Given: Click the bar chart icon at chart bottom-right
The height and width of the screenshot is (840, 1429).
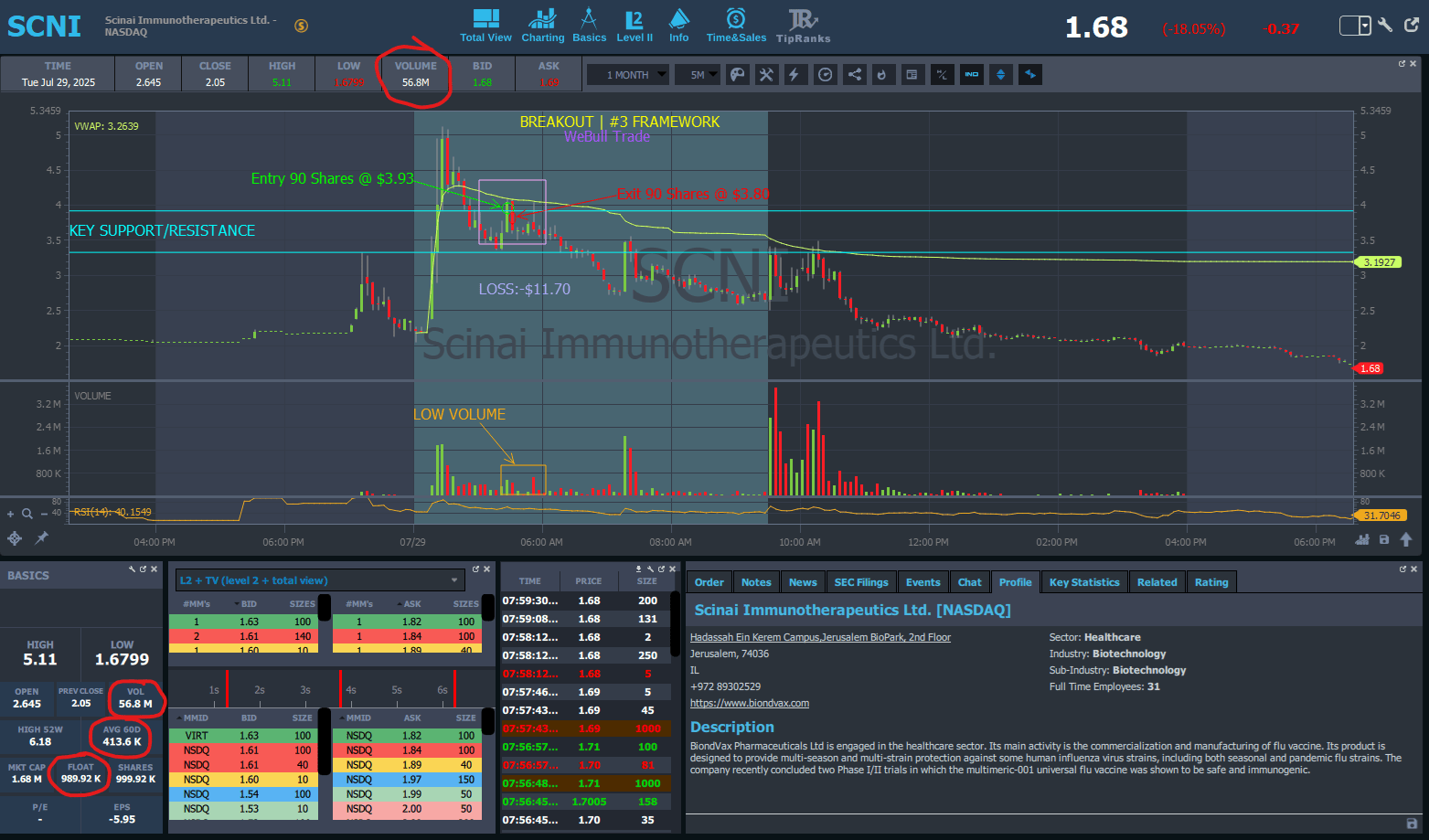Looking at the screenshot, I should tap(1362, 539).
